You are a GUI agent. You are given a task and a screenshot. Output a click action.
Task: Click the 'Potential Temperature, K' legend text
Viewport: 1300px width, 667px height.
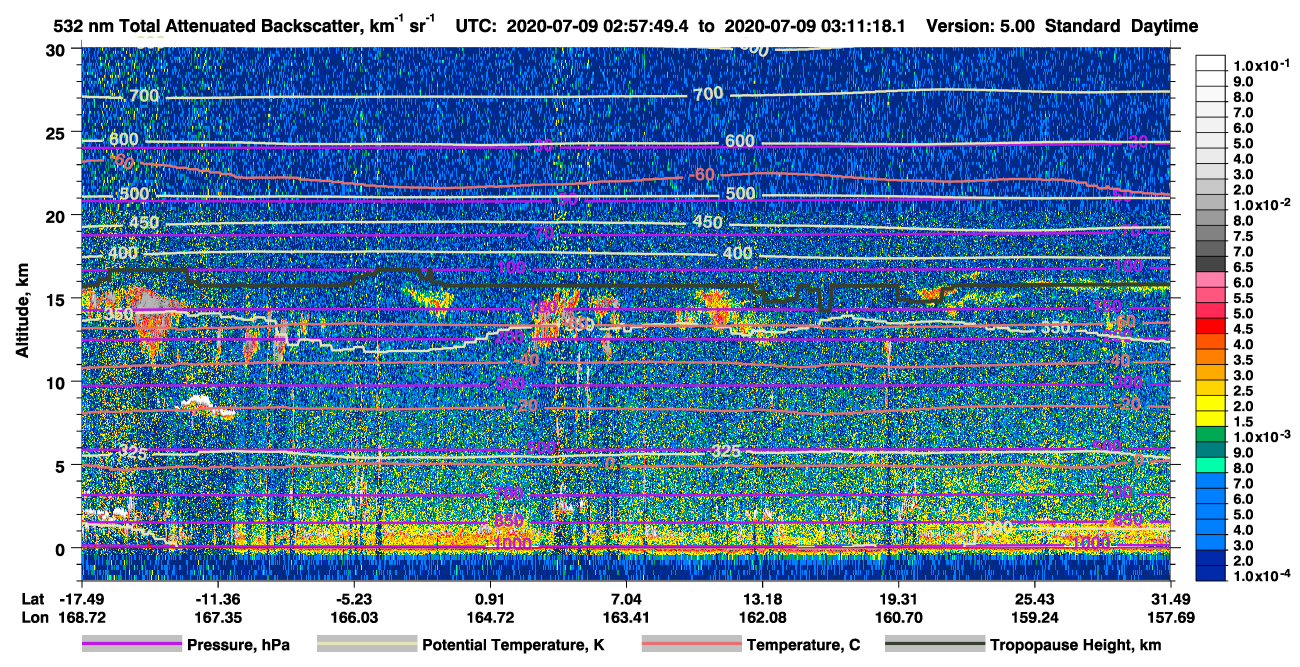pyautogui.click(x=514, y=645)
